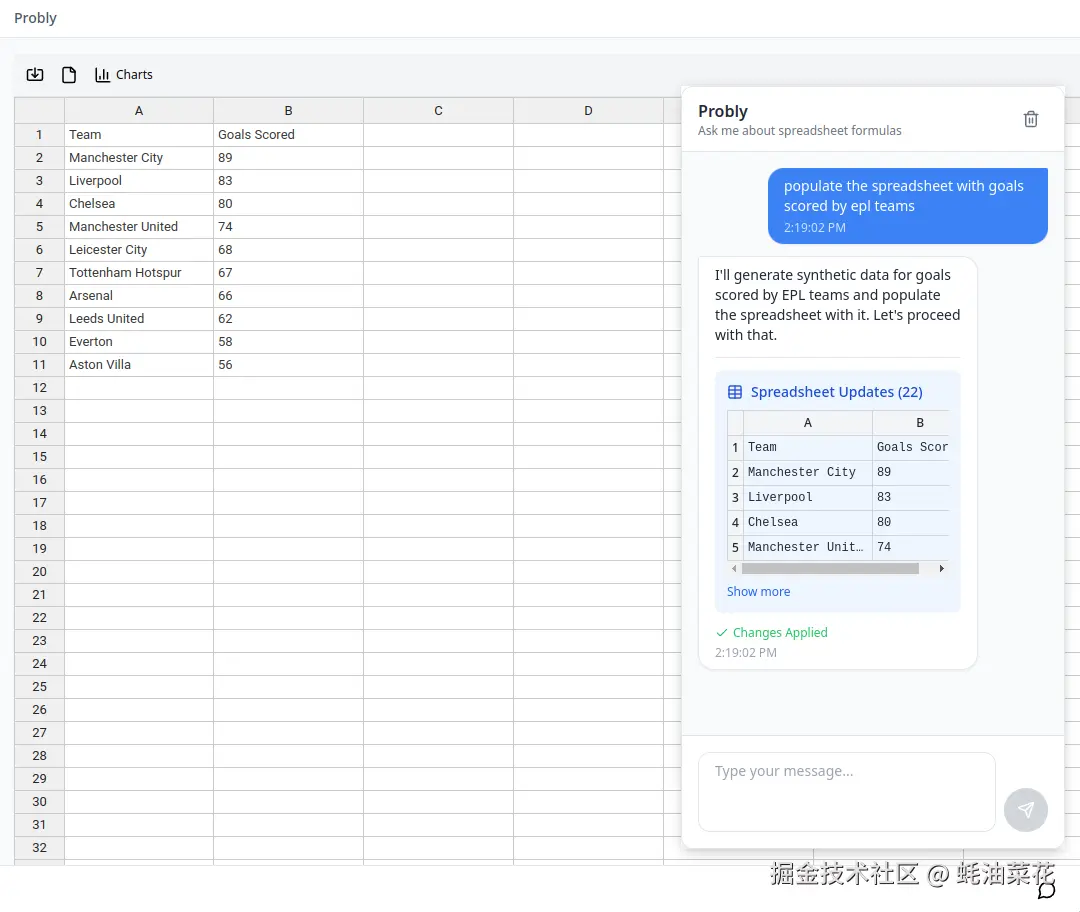Click the new document icon
Image resolution: width=1080 pixels, height=912 pixels.
tap(69, 74)
